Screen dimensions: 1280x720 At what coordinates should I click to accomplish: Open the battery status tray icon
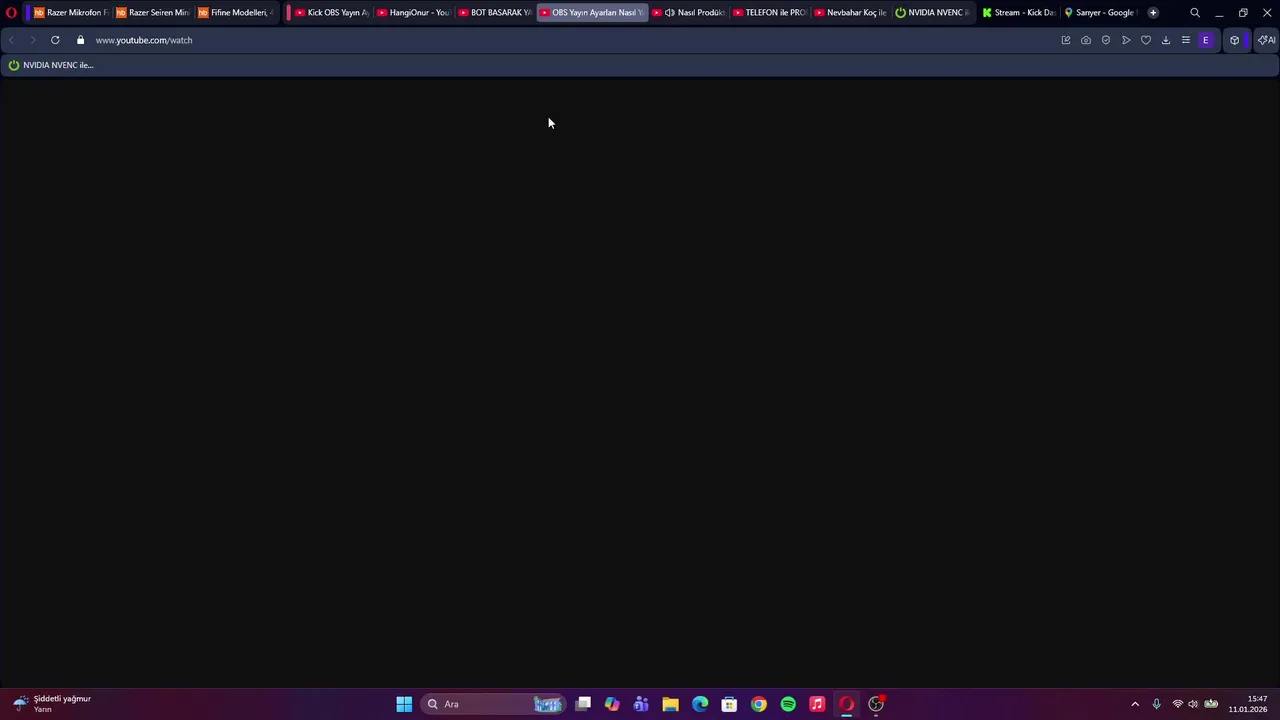point(1211,704)
